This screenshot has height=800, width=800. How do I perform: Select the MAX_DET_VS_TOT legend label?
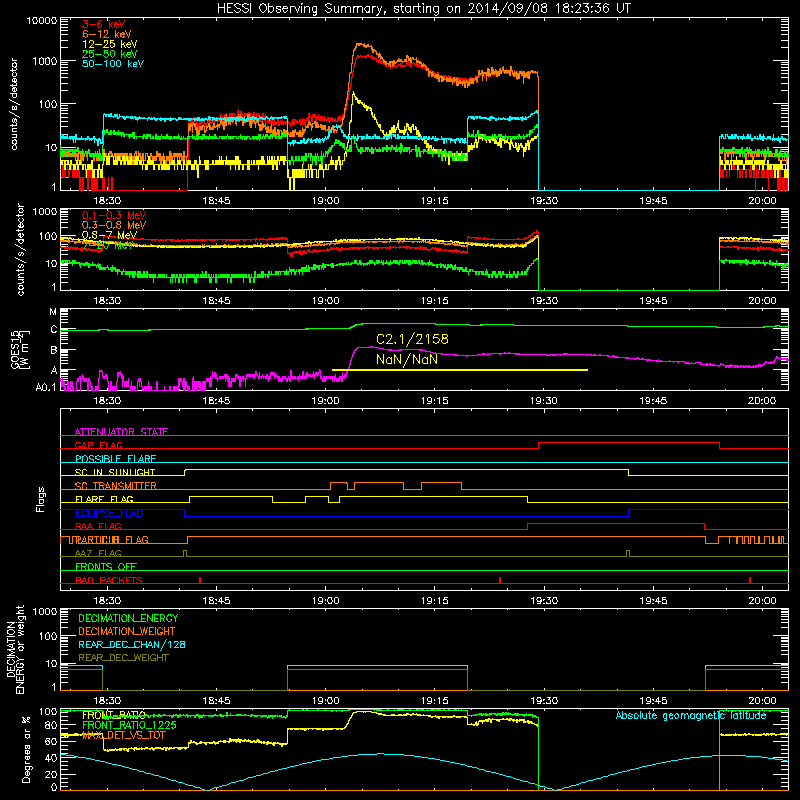point(123,735)
